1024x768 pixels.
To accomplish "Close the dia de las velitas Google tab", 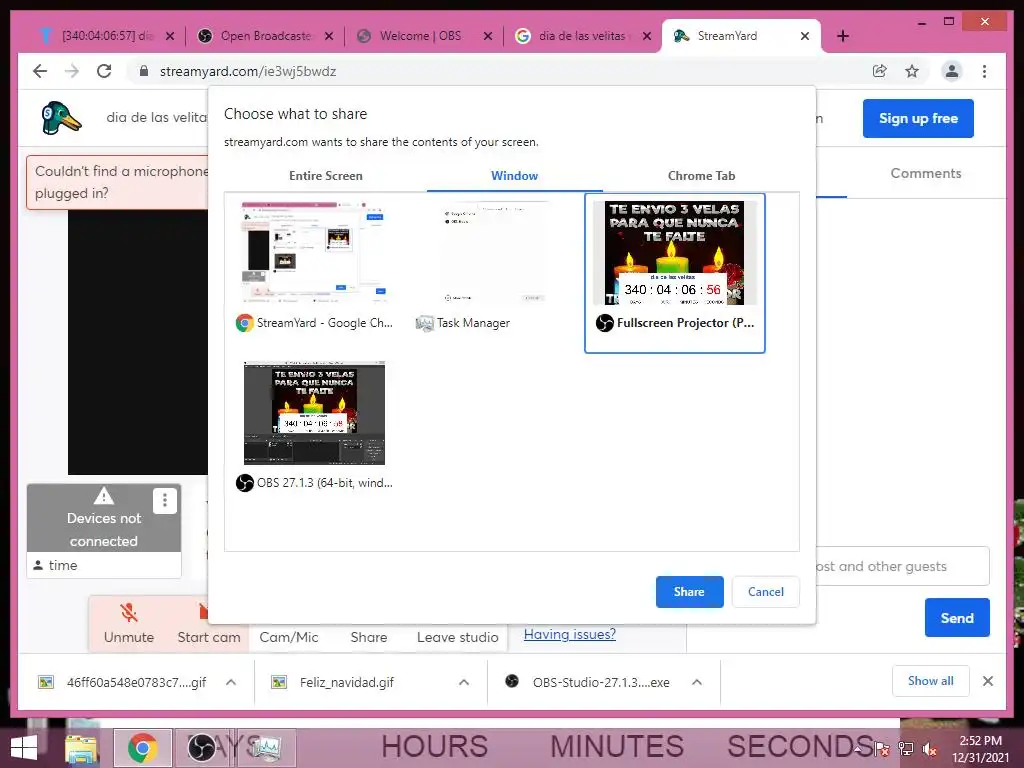I will (x=647, y=36).
